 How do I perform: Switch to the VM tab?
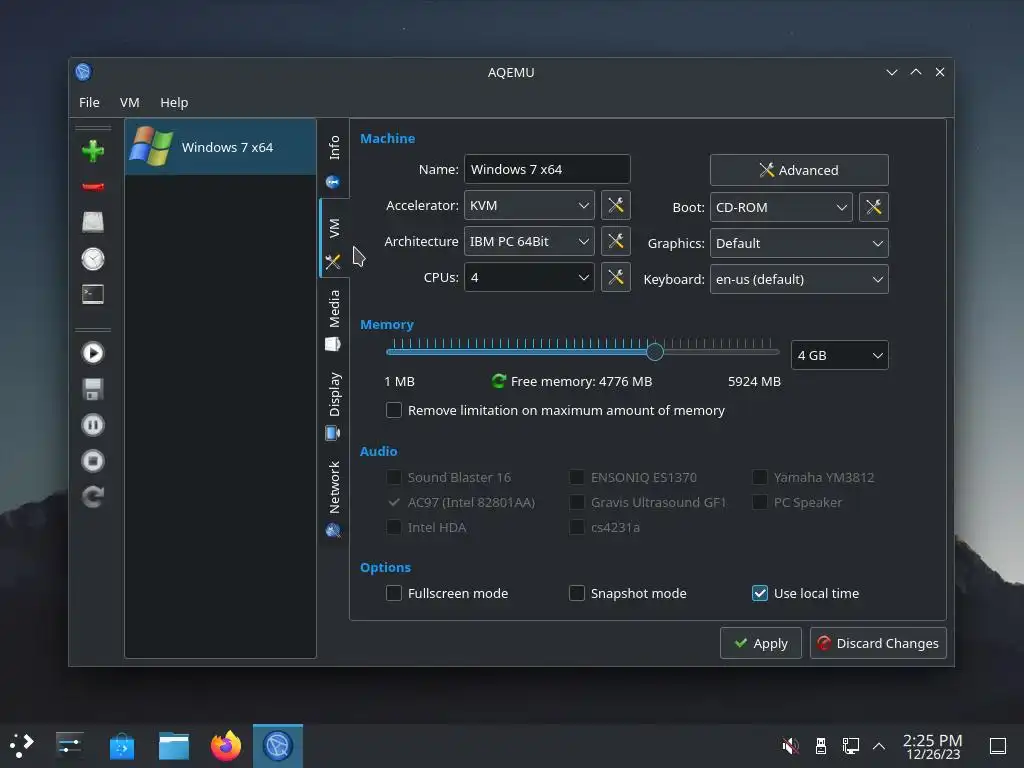pyautogui.click(x=334, y=238)
